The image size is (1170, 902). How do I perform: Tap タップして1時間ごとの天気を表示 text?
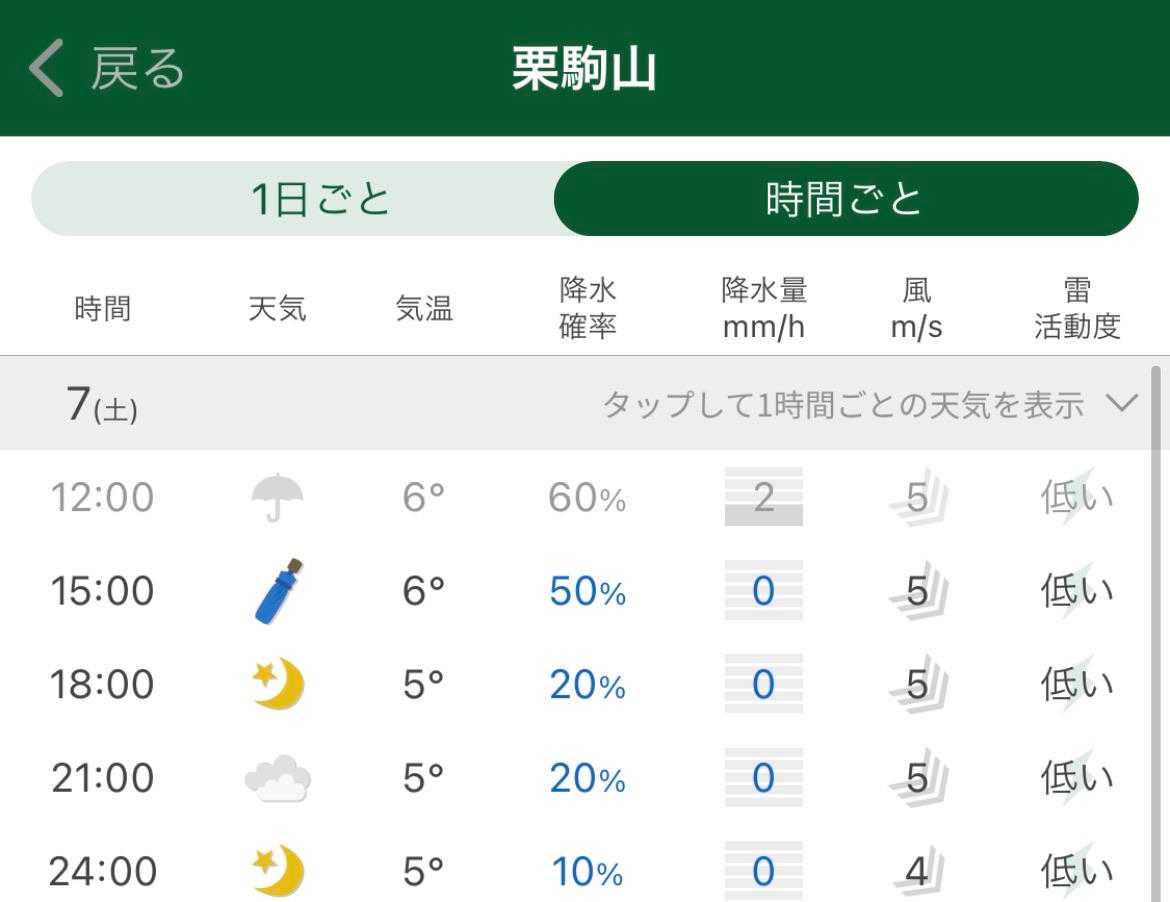click(x=842, y=405)
